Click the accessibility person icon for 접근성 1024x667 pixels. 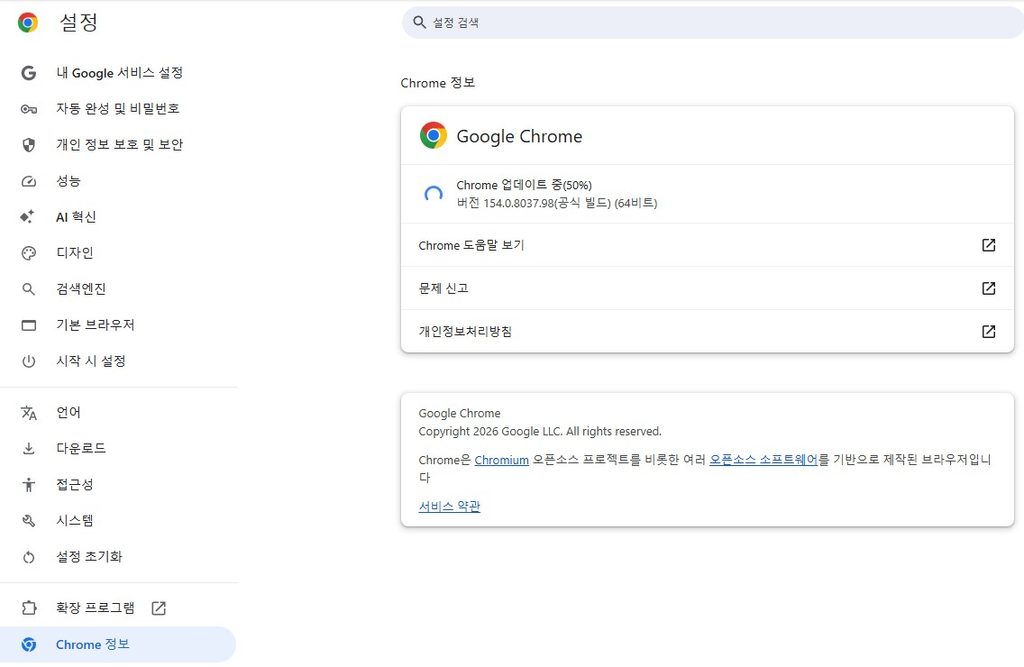tap(29, 484)
